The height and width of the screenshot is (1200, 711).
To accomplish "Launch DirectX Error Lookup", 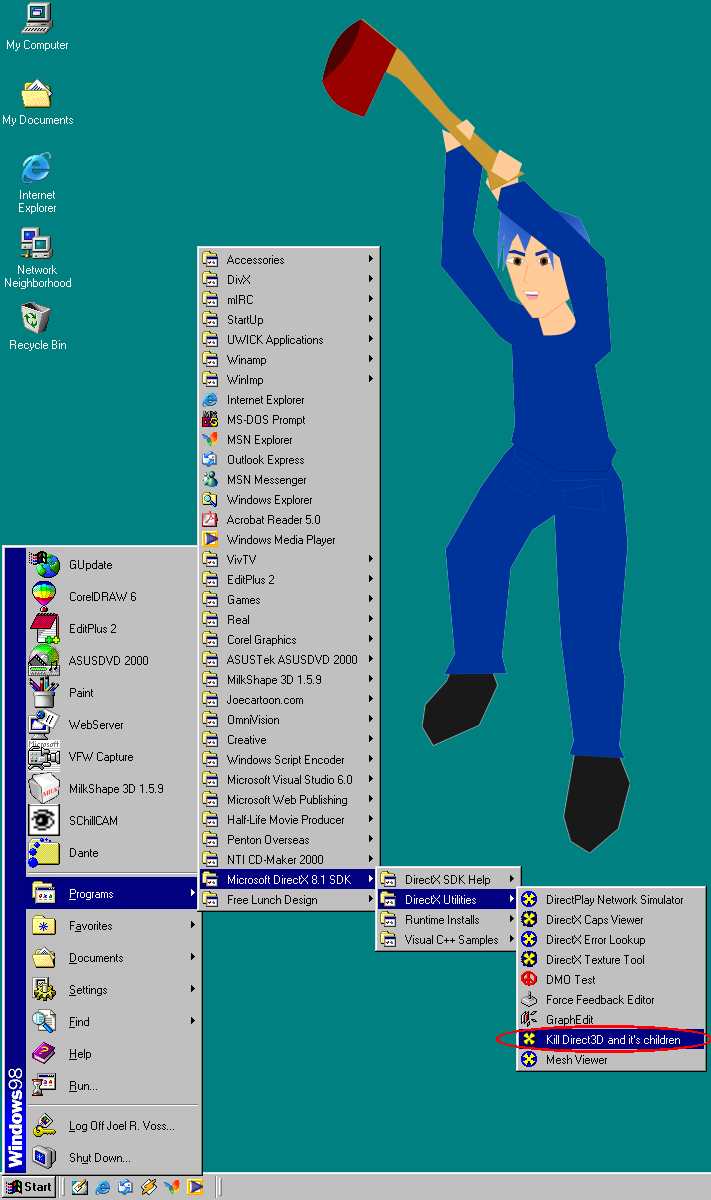I will 611,940.
